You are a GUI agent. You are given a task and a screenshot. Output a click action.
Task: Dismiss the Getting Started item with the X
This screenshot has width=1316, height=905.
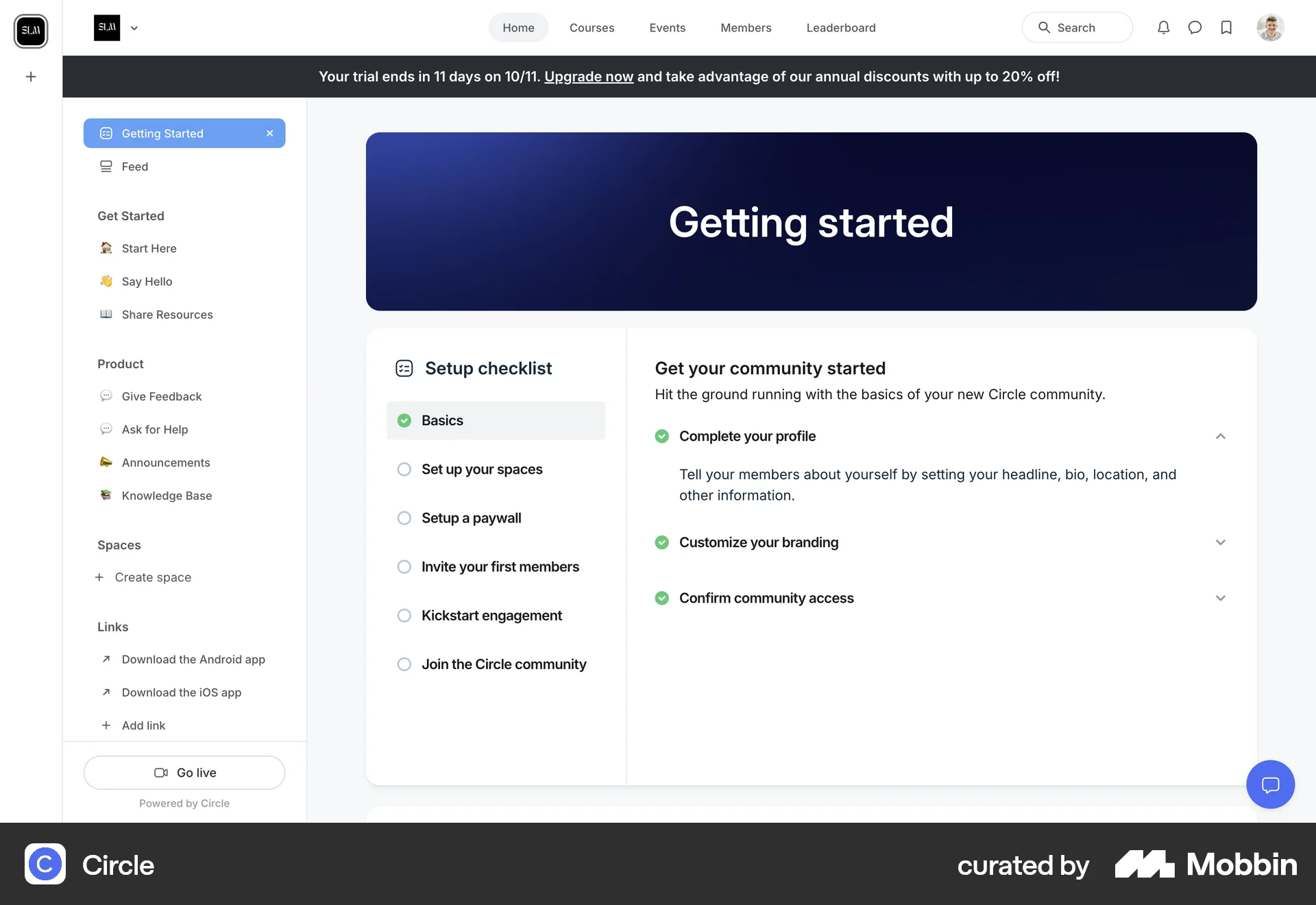coord(270,133)
